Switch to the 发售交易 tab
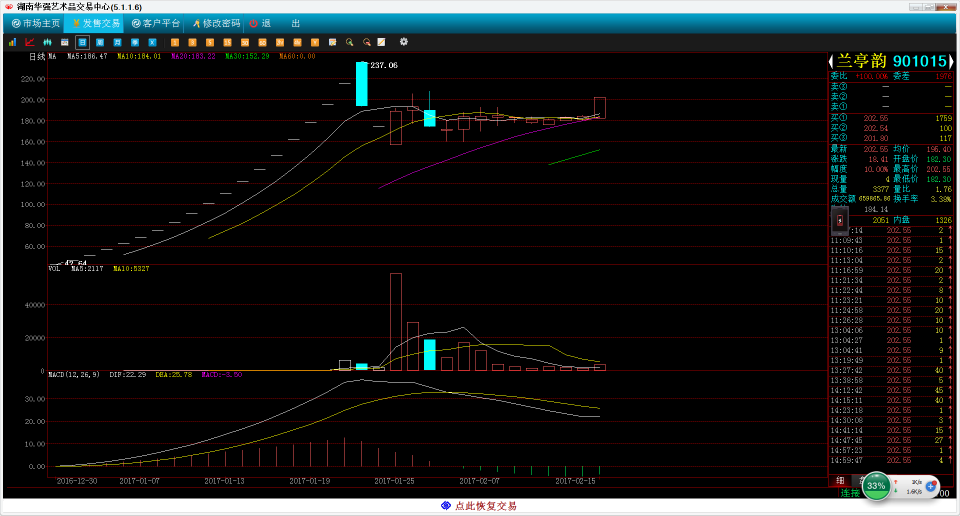Image resolution: width=960 pixels, height=516 pixels. point(96,23)
